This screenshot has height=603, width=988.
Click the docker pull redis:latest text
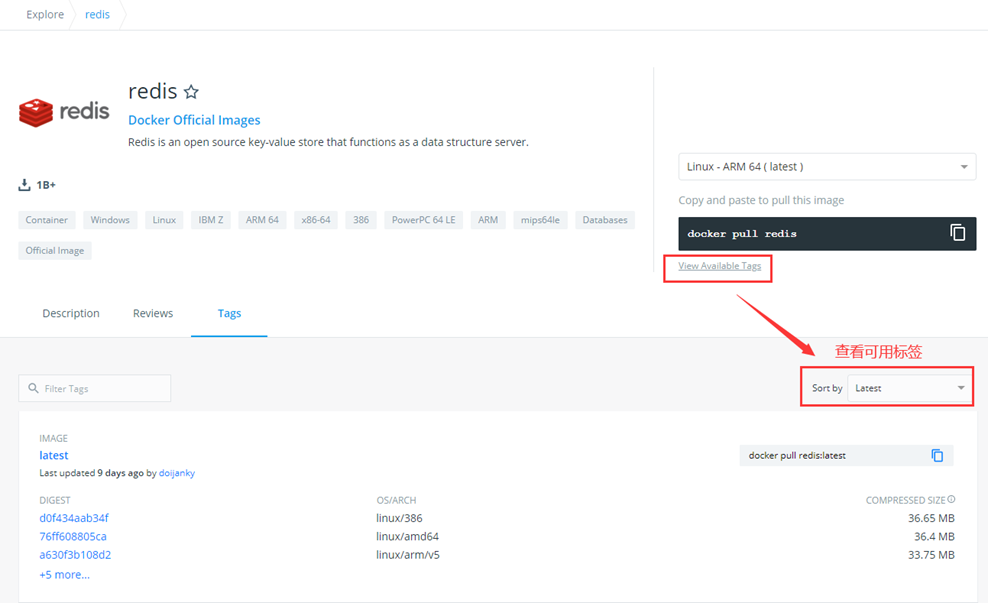point(797,455)
